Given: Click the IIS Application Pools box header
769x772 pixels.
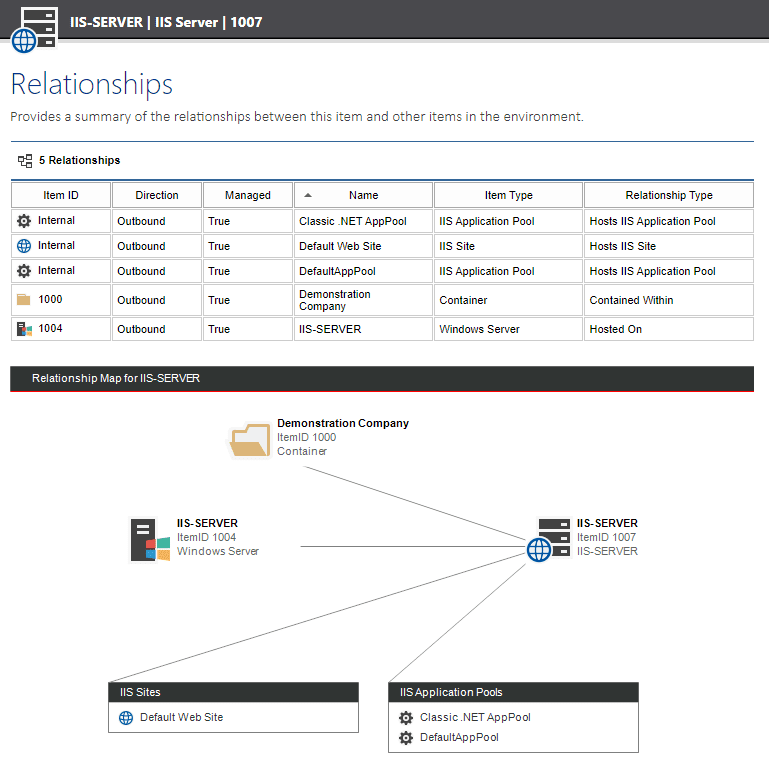Looking at the screenshot, I should click(513, 692).
